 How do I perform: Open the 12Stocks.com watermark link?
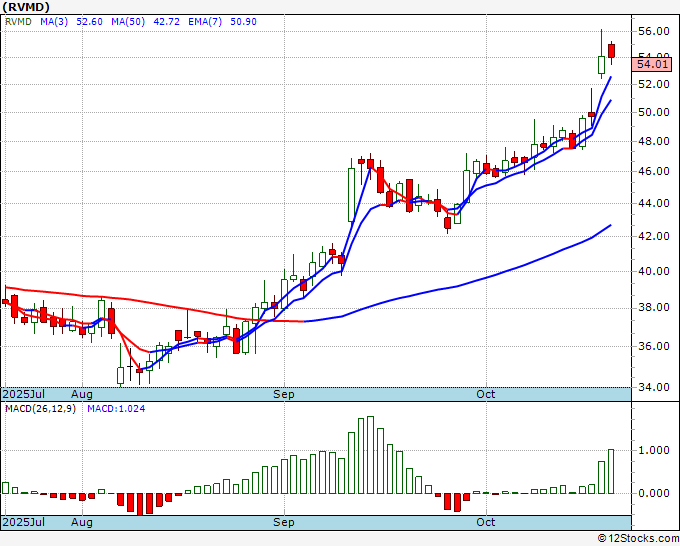click(x=636, y=538)
